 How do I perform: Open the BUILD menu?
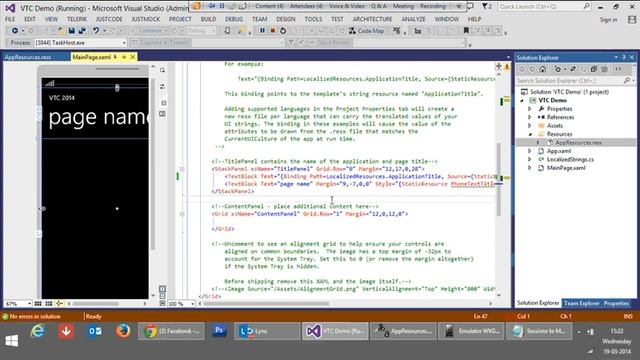pyautogui.click(x=208, y=19)
